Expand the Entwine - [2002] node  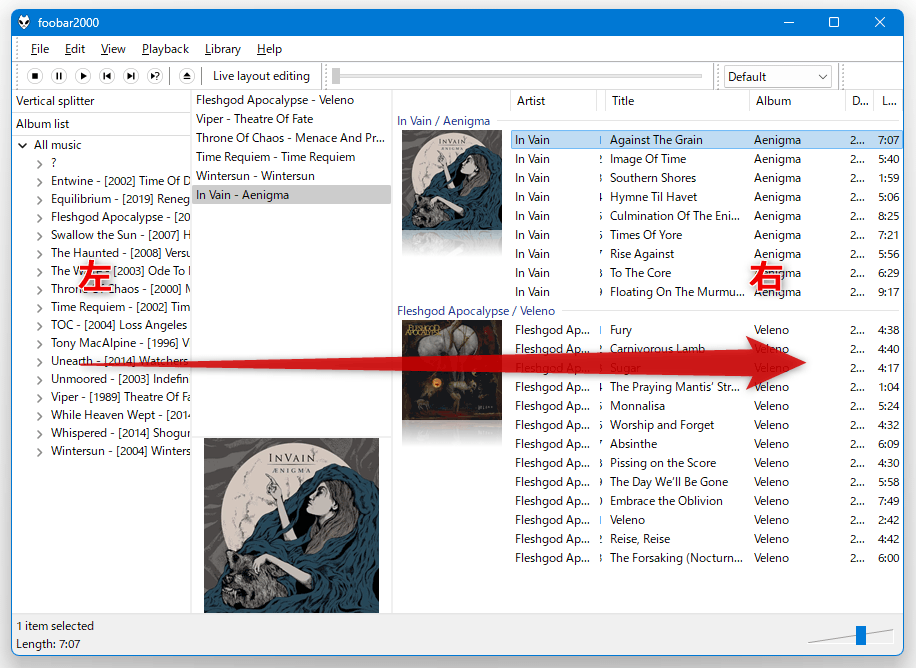pyautogui.click(x=40, y=182)
